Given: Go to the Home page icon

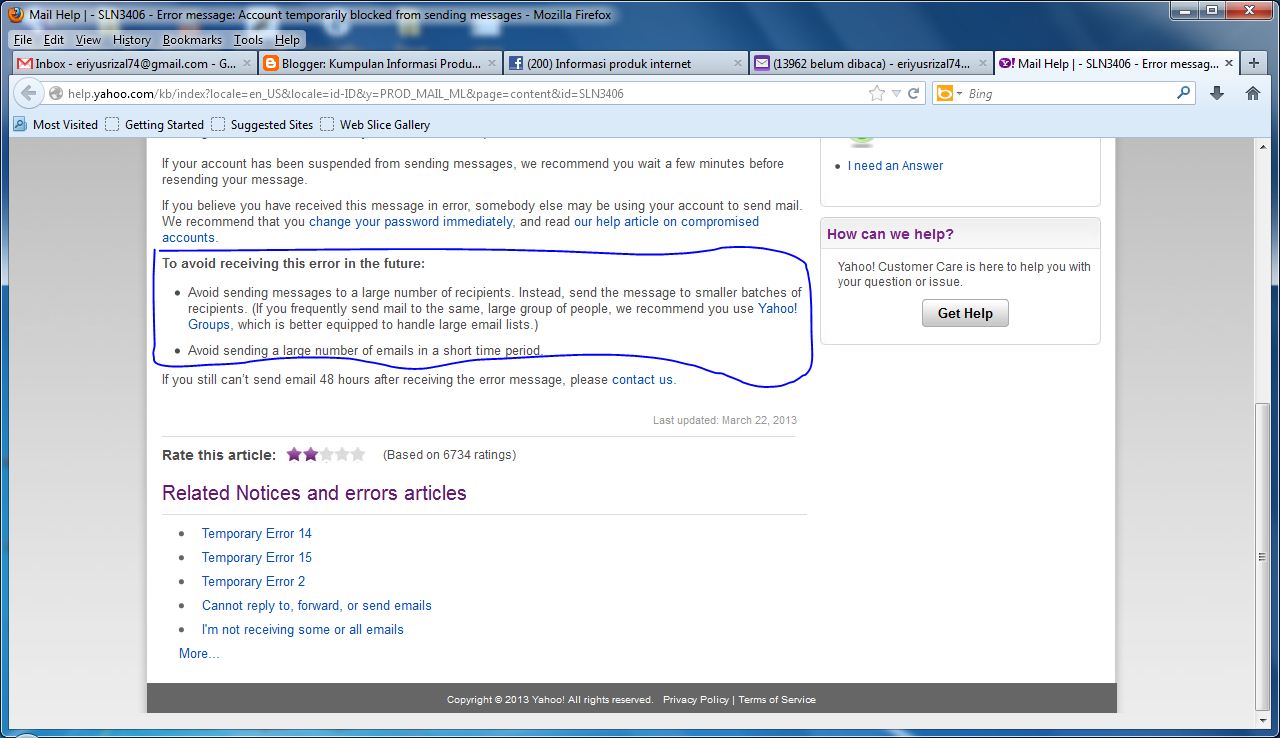Looking at the screenshot, I should (1252, 93).
